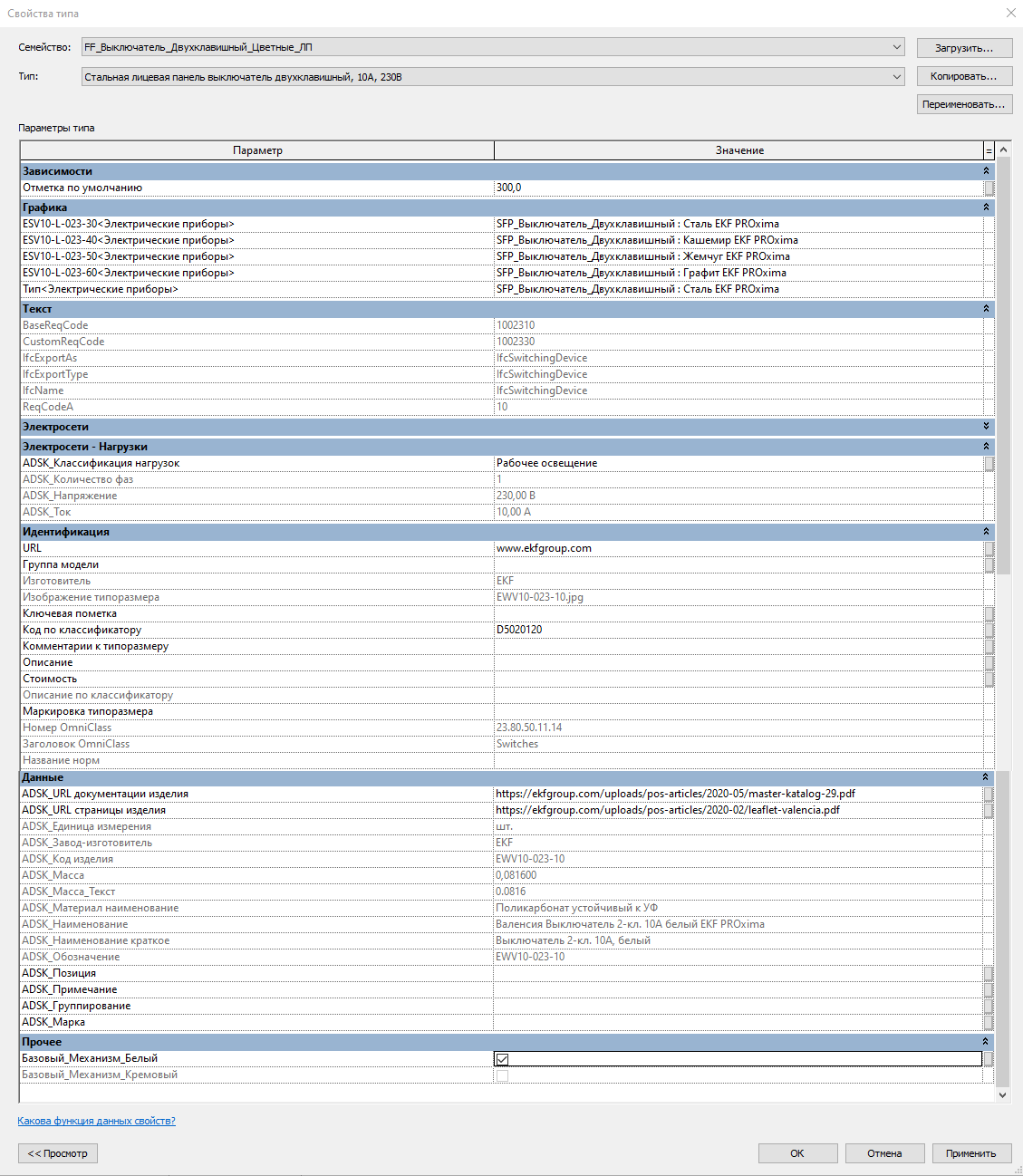Click the associate button for Отметка по умолчанию
Screen dimensions: 1023x1176
pyautogui.click(x=989, y=188)
